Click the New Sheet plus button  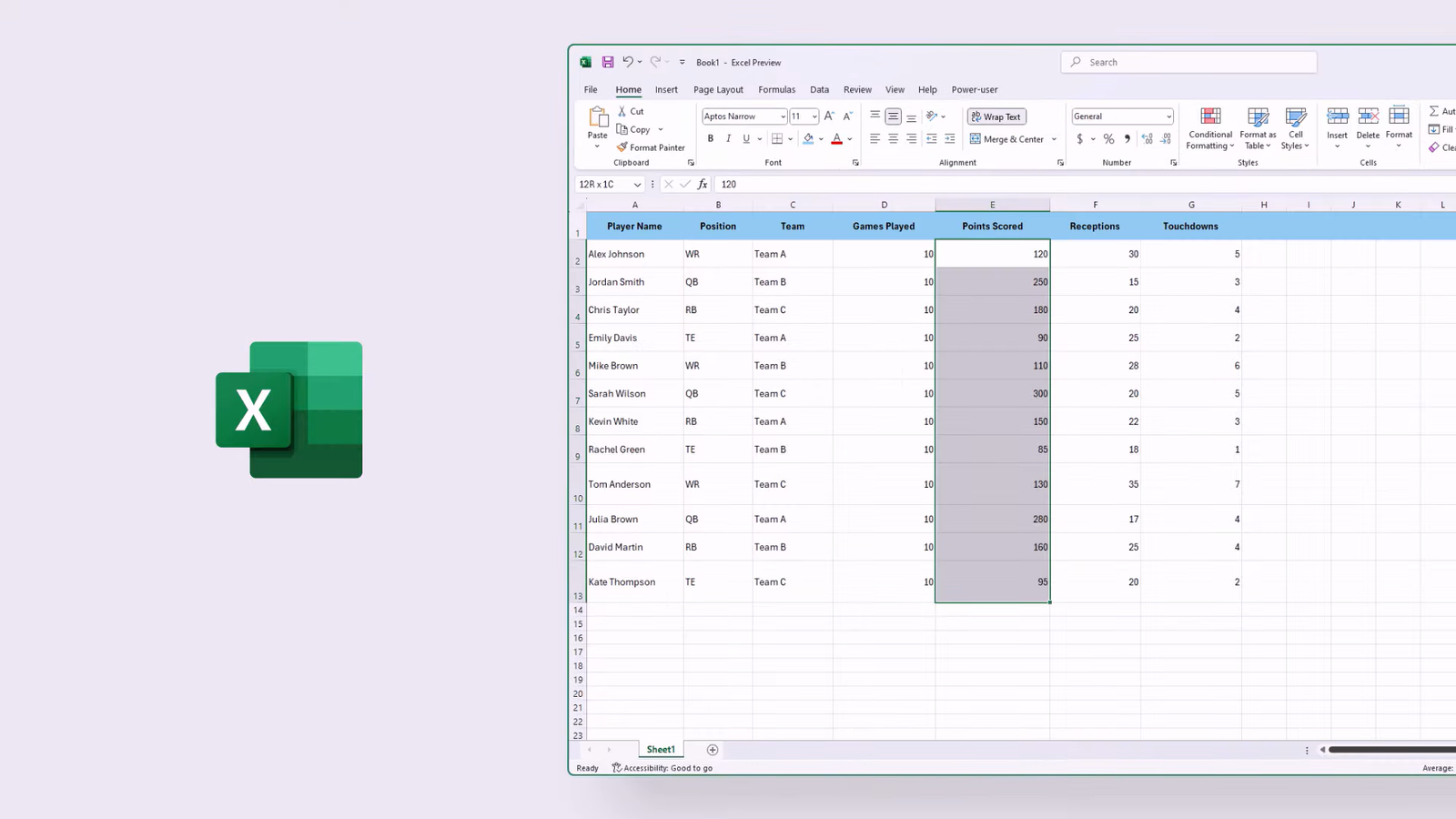tap(712, 749)
